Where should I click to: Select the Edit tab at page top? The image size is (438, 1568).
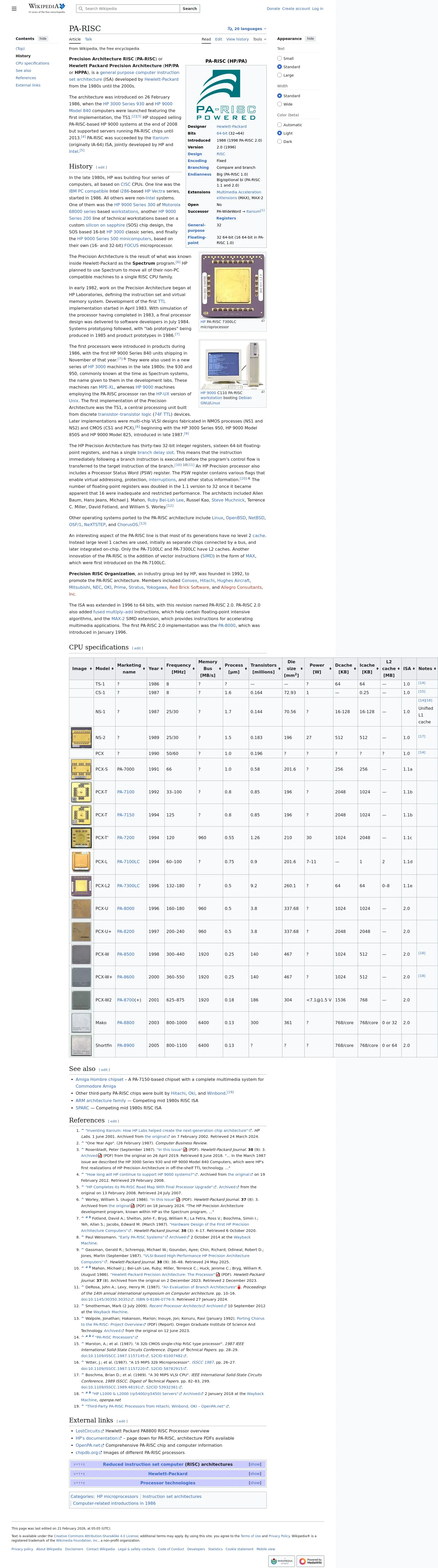tap(219, 39)
